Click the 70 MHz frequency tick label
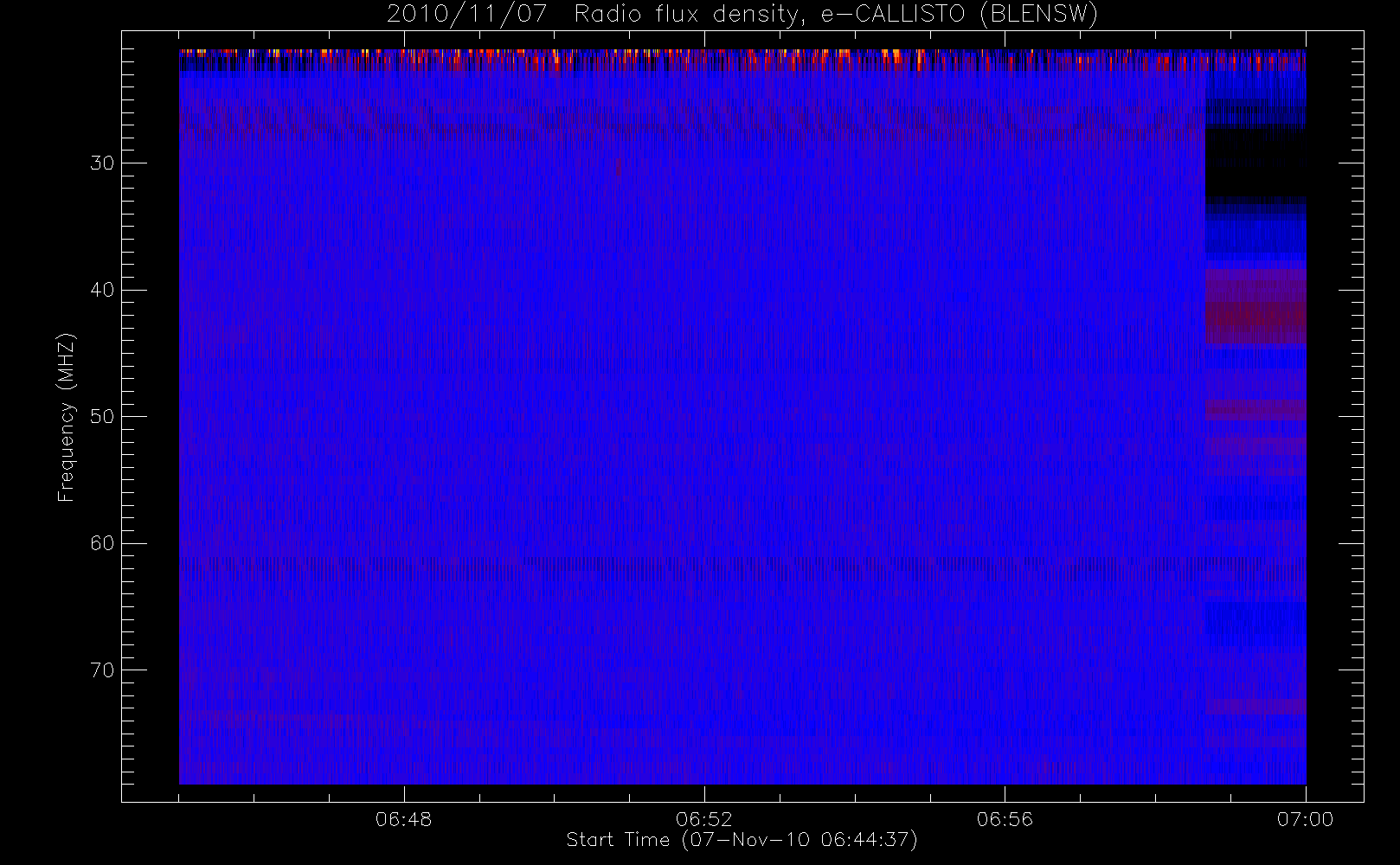Image resolution: width=1400 pixels, height=865 pixels. click(x=102, y=670)
